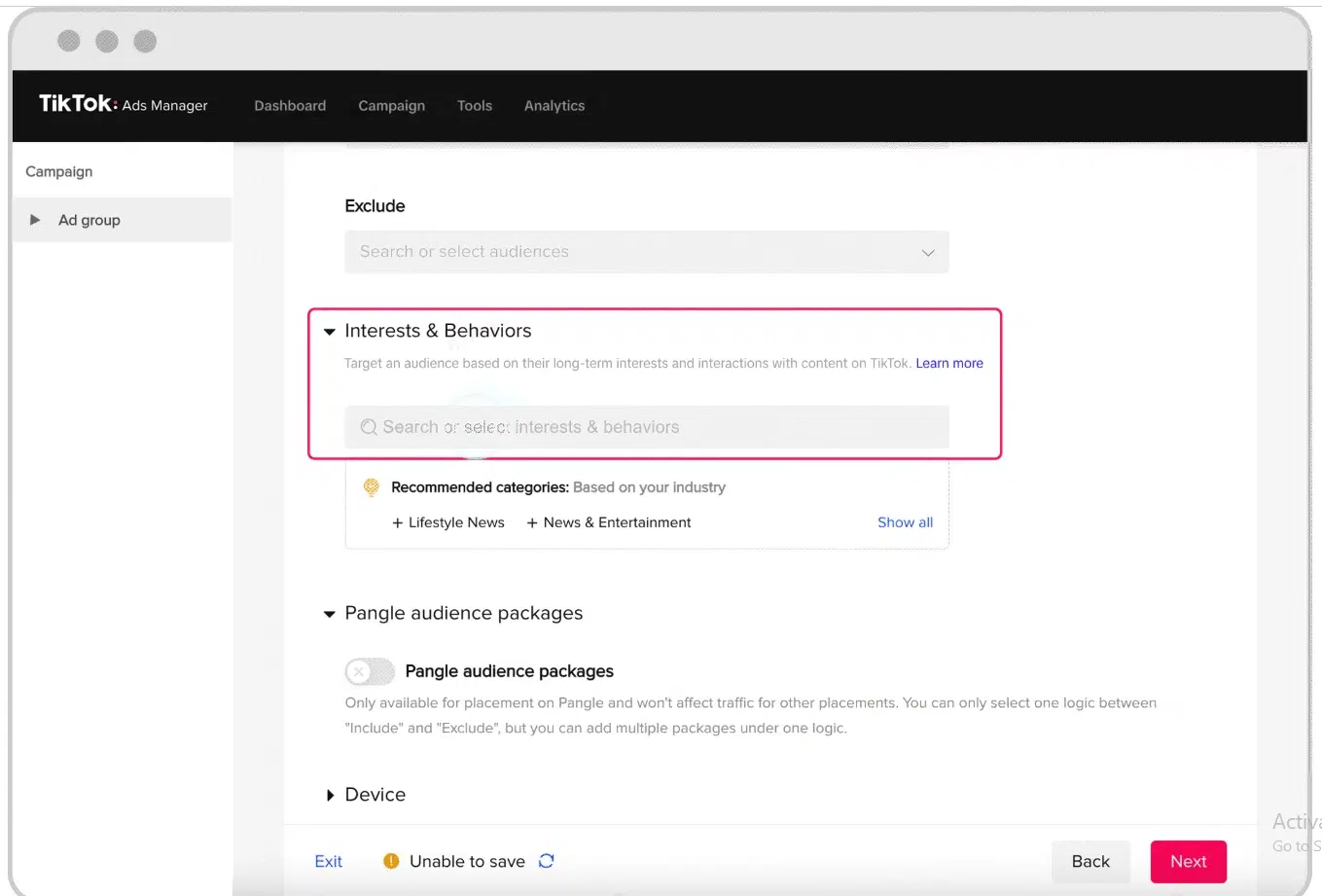Screen dimensions: 1322x896
Task: Expand the Ad group sidebar item
Action: [x=35, y=220]
